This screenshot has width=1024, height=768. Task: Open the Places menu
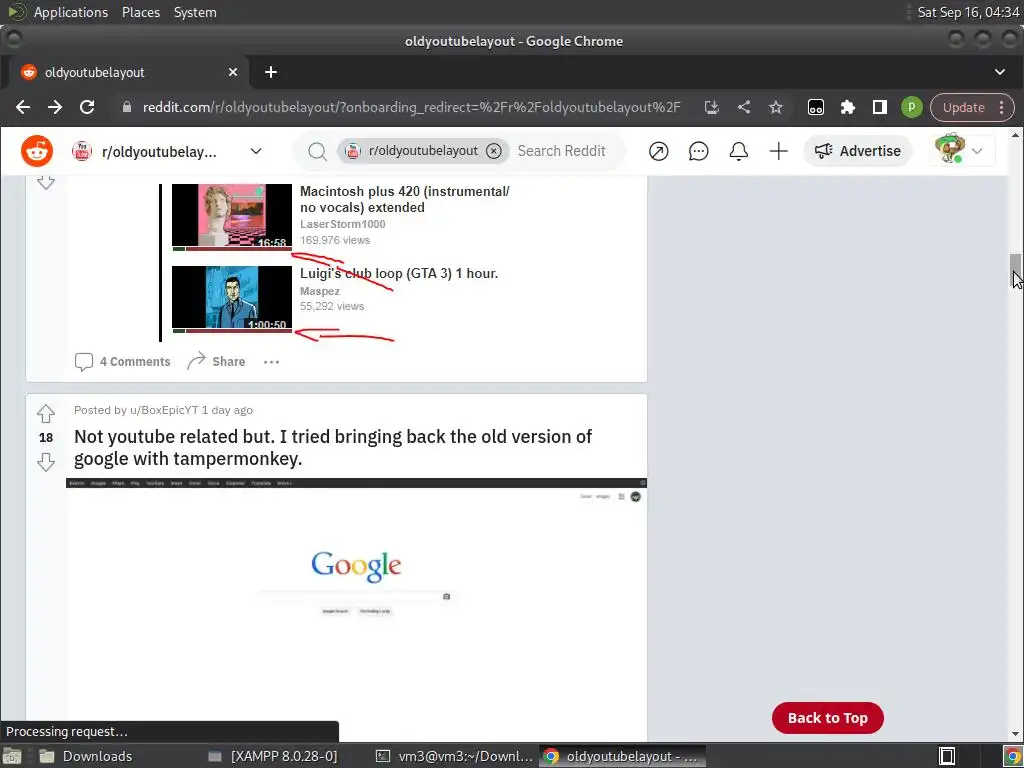point(141,12)
